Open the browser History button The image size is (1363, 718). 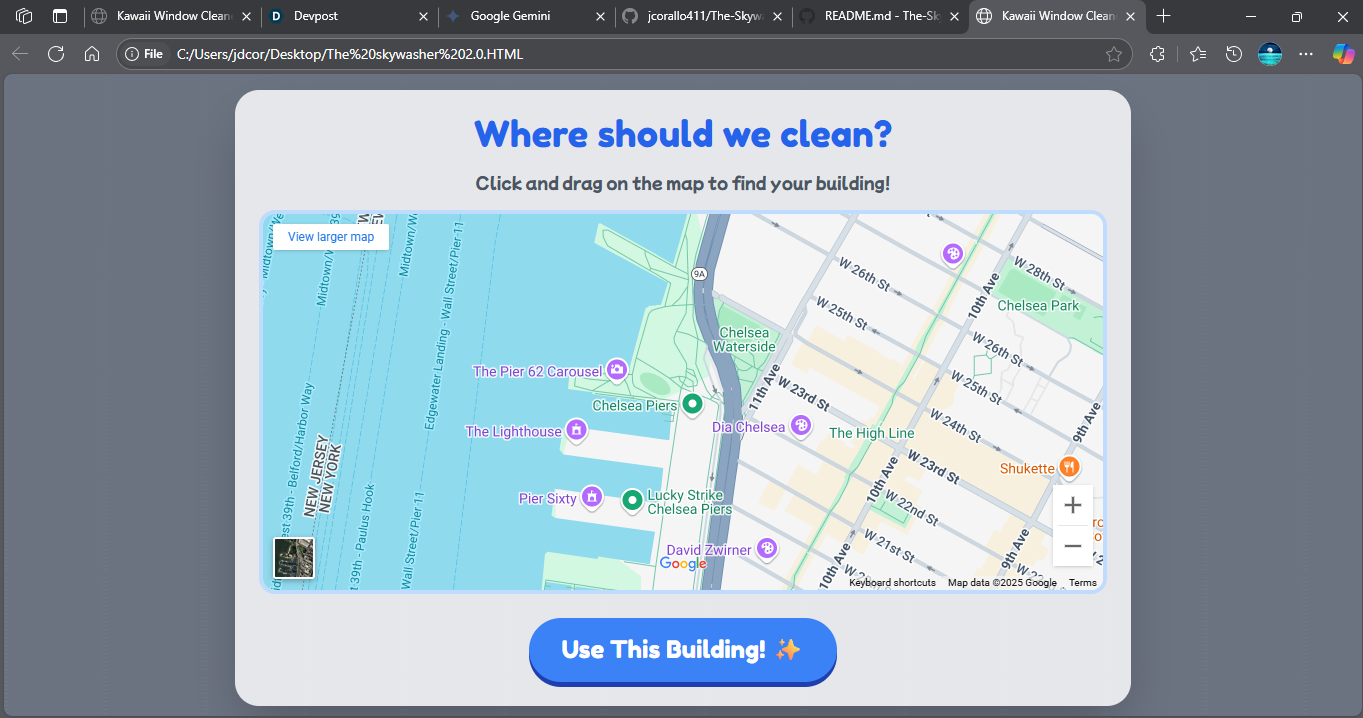pos(1234,54)
